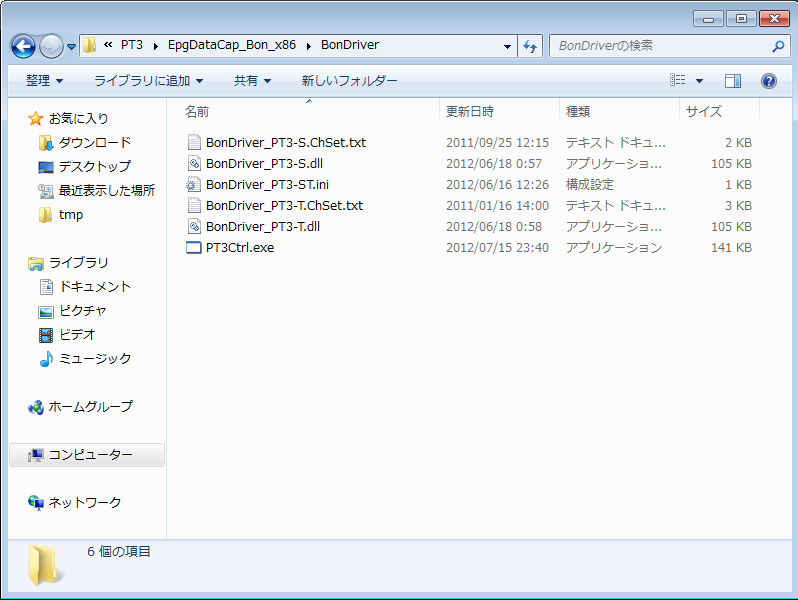Click 新しいフォルダー button
Viewport: 798px width, 600px height.
pyautogui.click(x=349, y=80)
